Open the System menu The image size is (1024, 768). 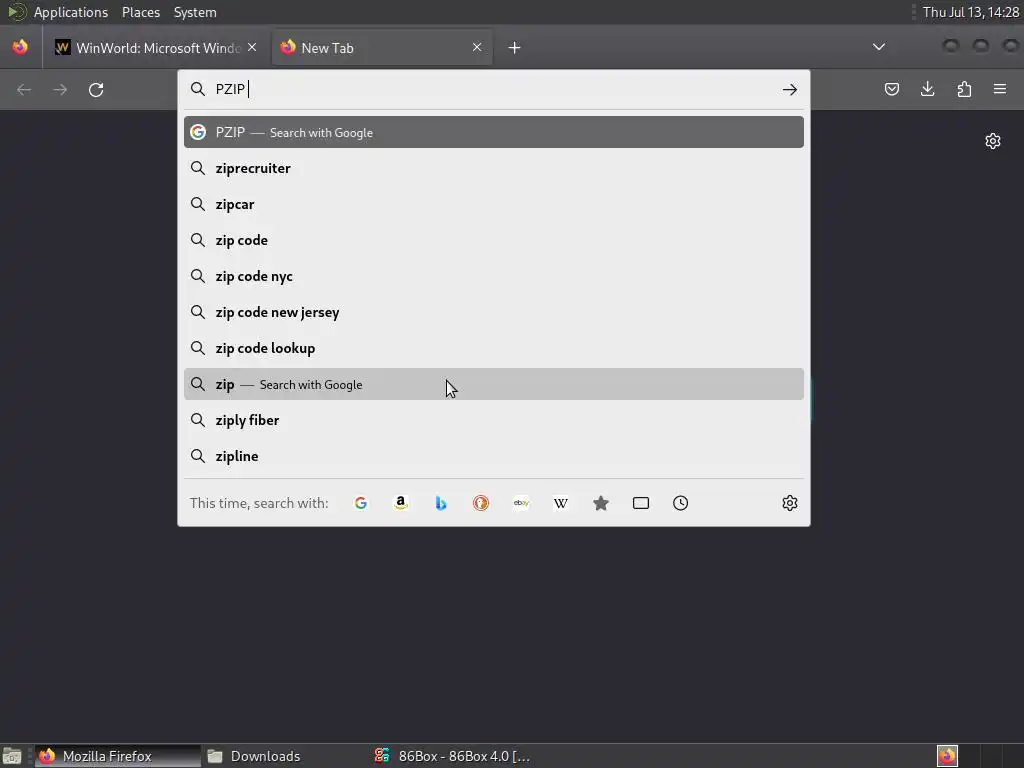tap(195, 12)
